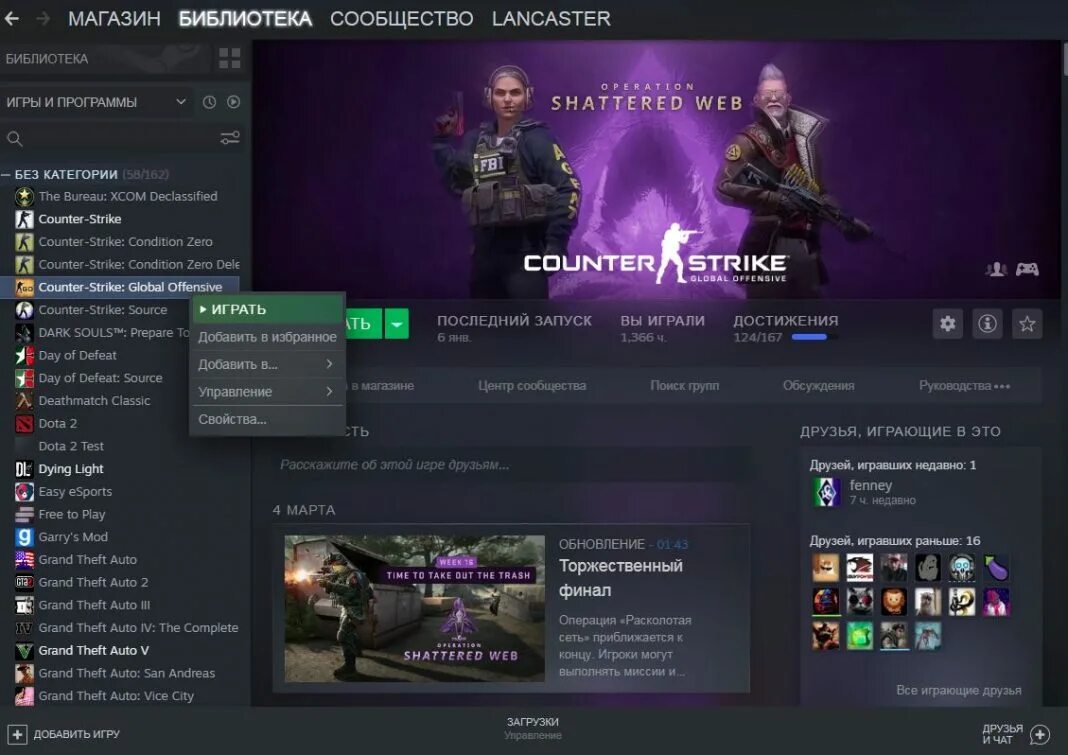The height and width of the screenshot is (755, 1068).
Task: Go back with the left arrow
Action: click(12, 18)
